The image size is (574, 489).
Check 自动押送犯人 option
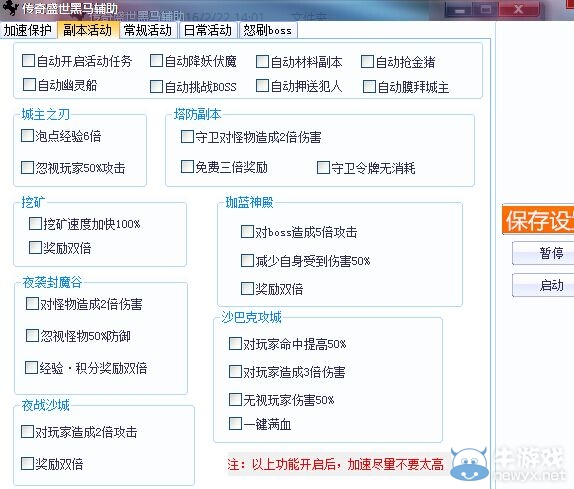pyautogui.click(x=262, y=86)
